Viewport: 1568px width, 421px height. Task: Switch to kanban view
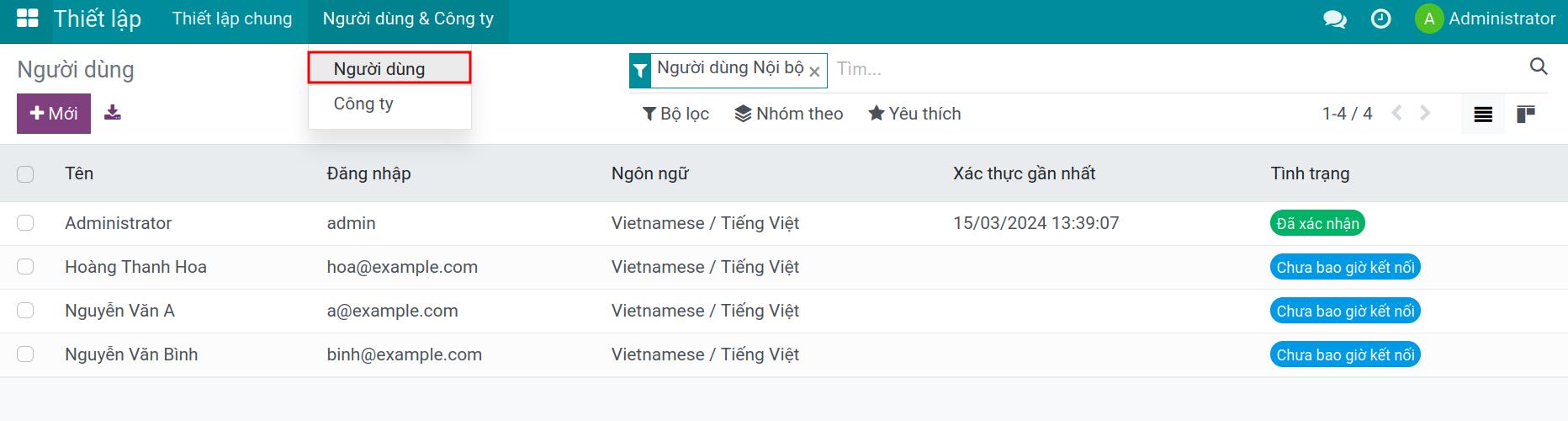pos(1526,114)
